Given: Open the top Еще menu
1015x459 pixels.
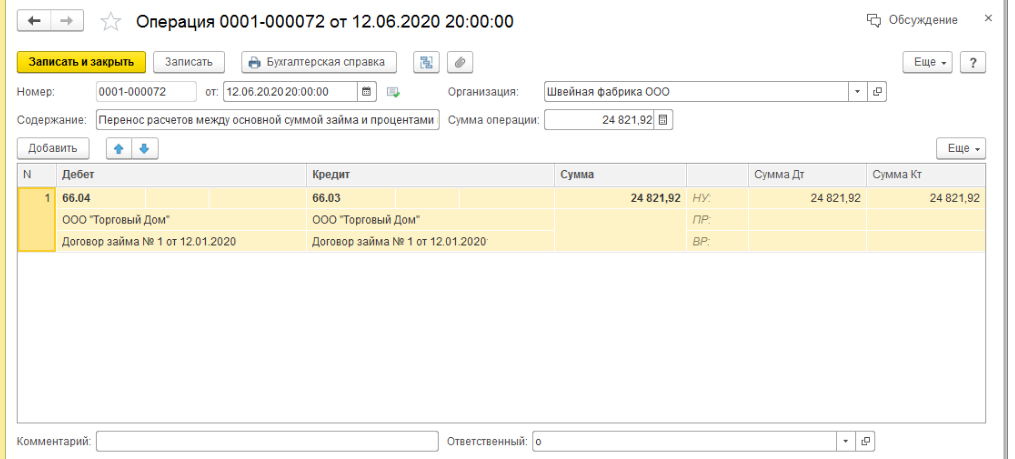Looking at the screenshot, I should tap(928, 62).
